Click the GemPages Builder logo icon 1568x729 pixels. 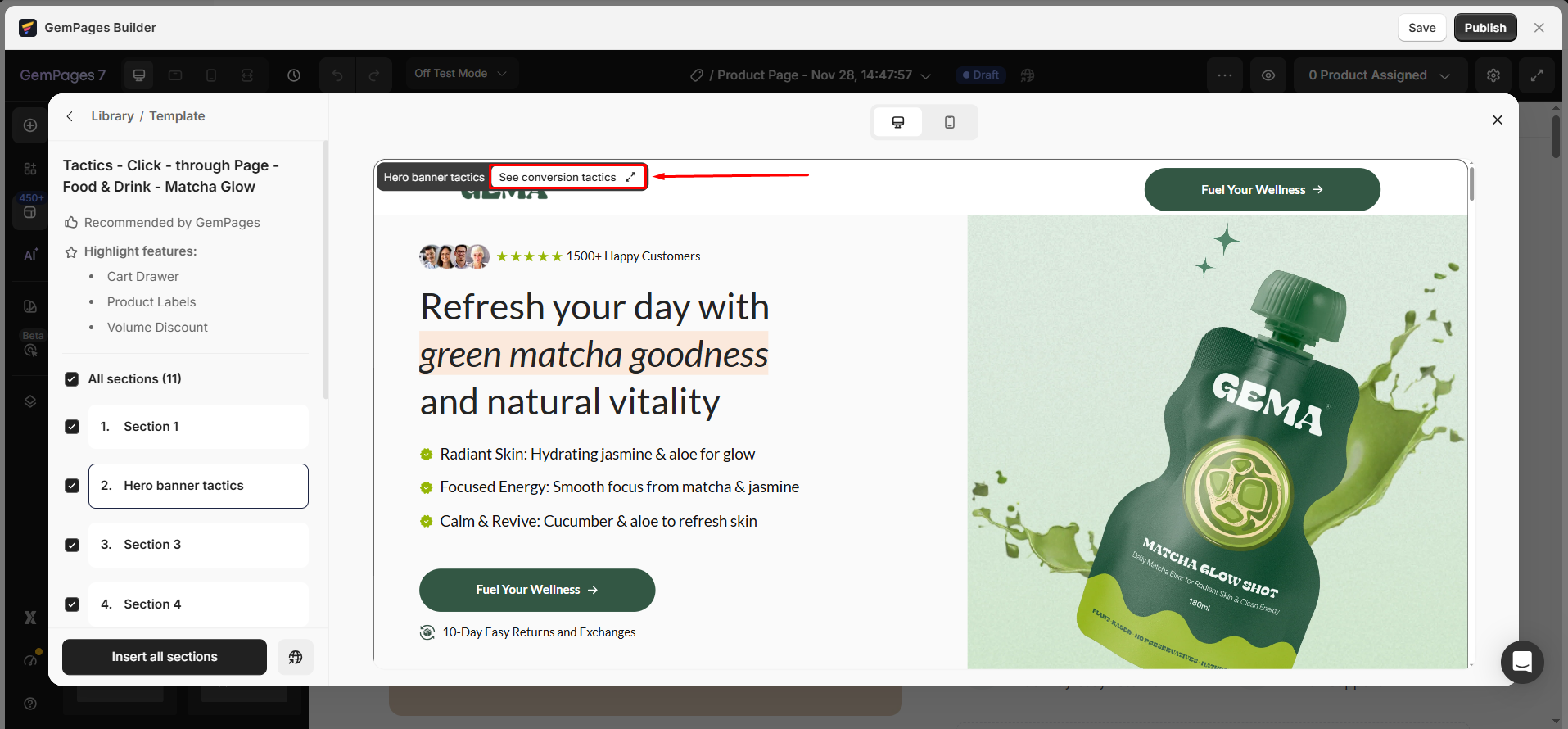click(28, 28)
